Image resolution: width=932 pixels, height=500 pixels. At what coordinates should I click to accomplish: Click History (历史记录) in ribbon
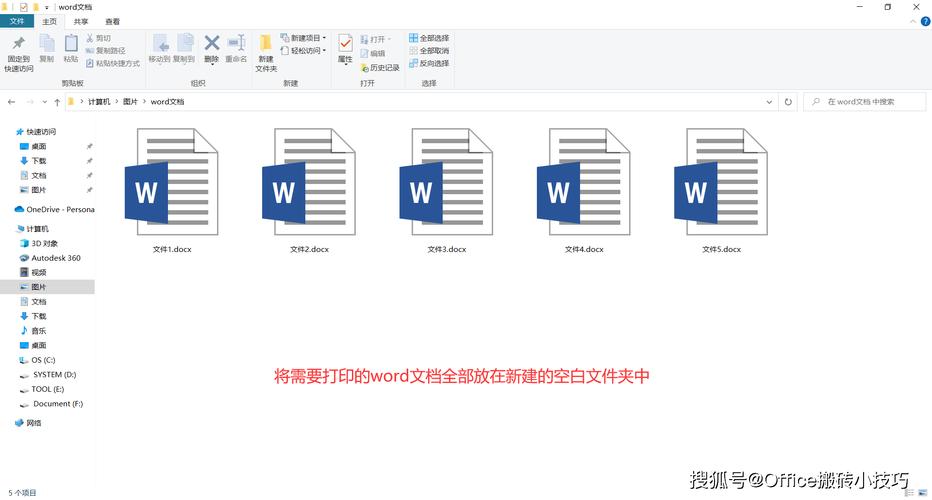380,68
